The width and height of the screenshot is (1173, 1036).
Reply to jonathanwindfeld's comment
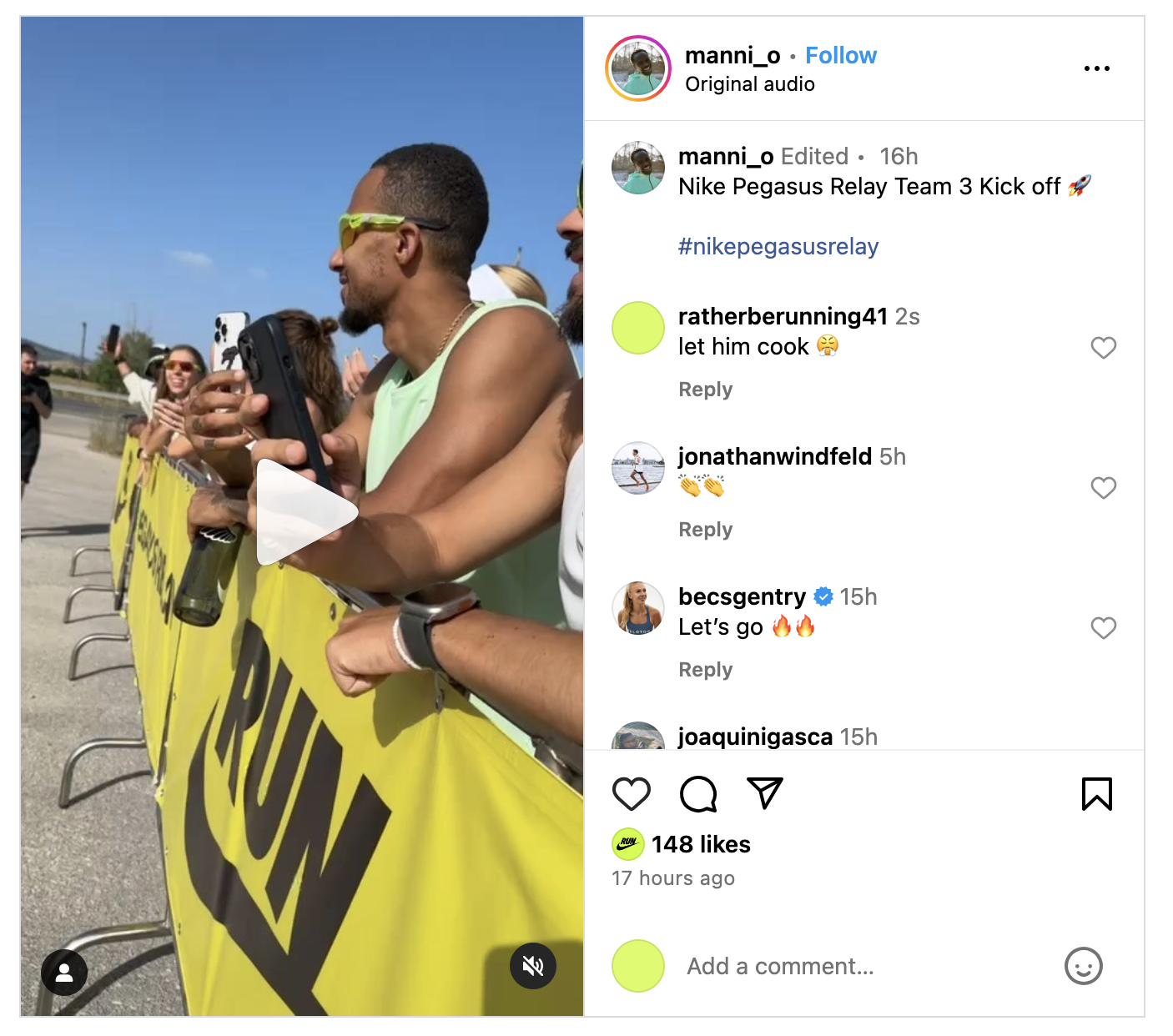tap(706, 530)
